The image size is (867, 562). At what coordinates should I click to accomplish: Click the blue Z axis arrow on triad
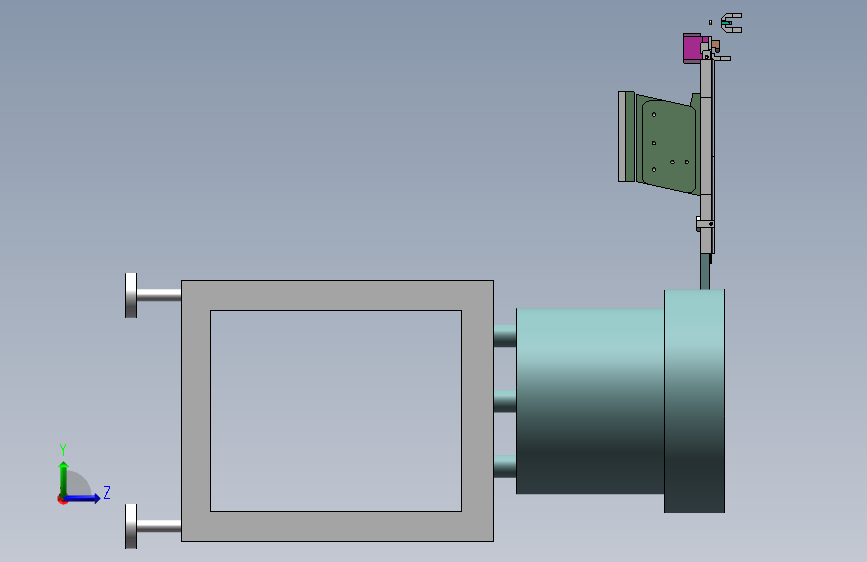click(84, 498)
